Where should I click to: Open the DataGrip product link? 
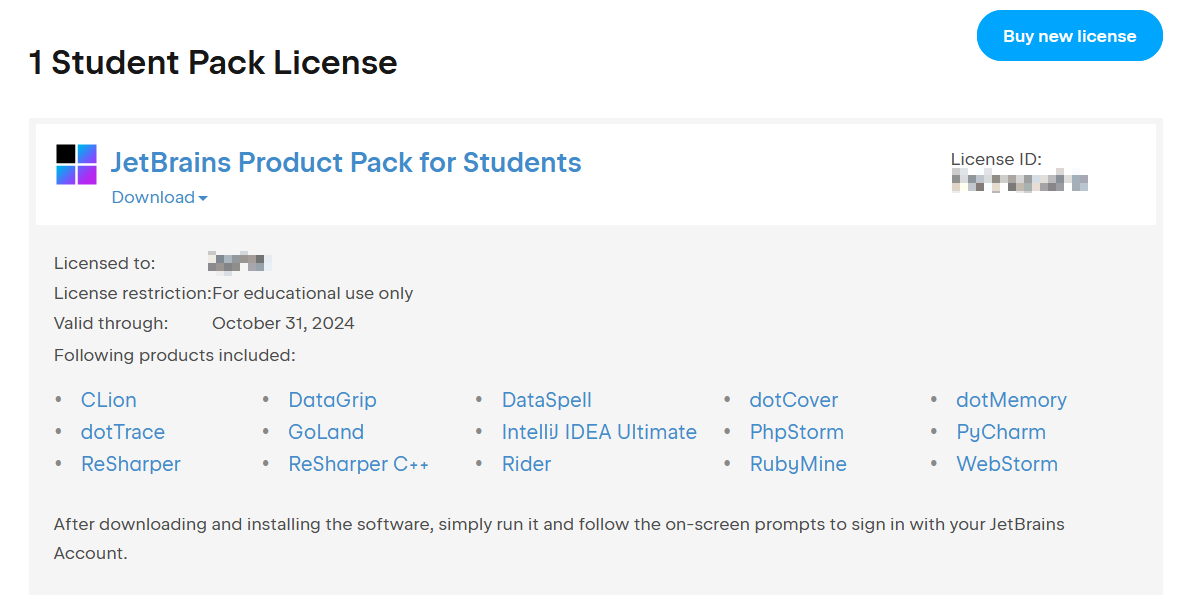pos(332,400)
